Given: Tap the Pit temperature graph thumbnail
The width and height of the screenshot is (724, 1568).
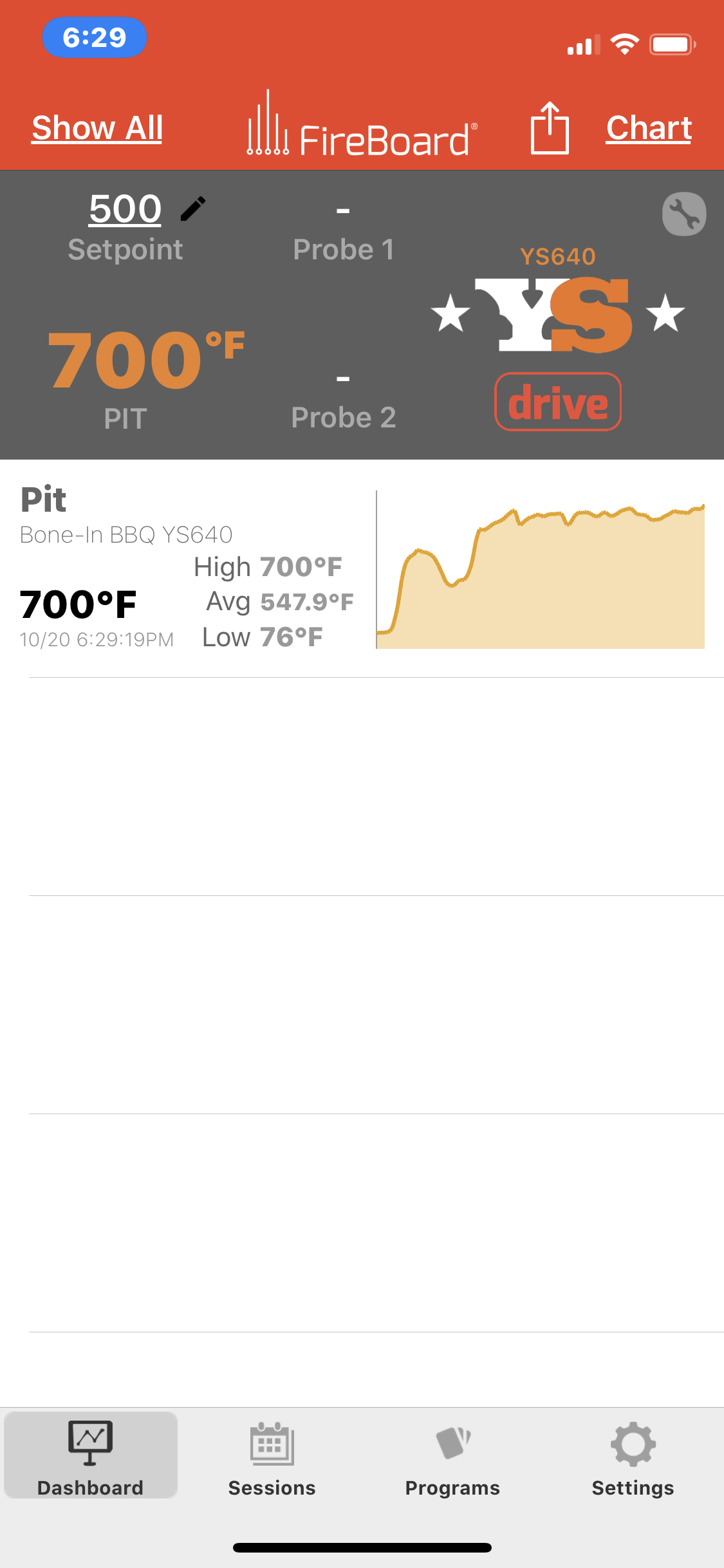Looking at the screenshot, I should coord(541,570).
